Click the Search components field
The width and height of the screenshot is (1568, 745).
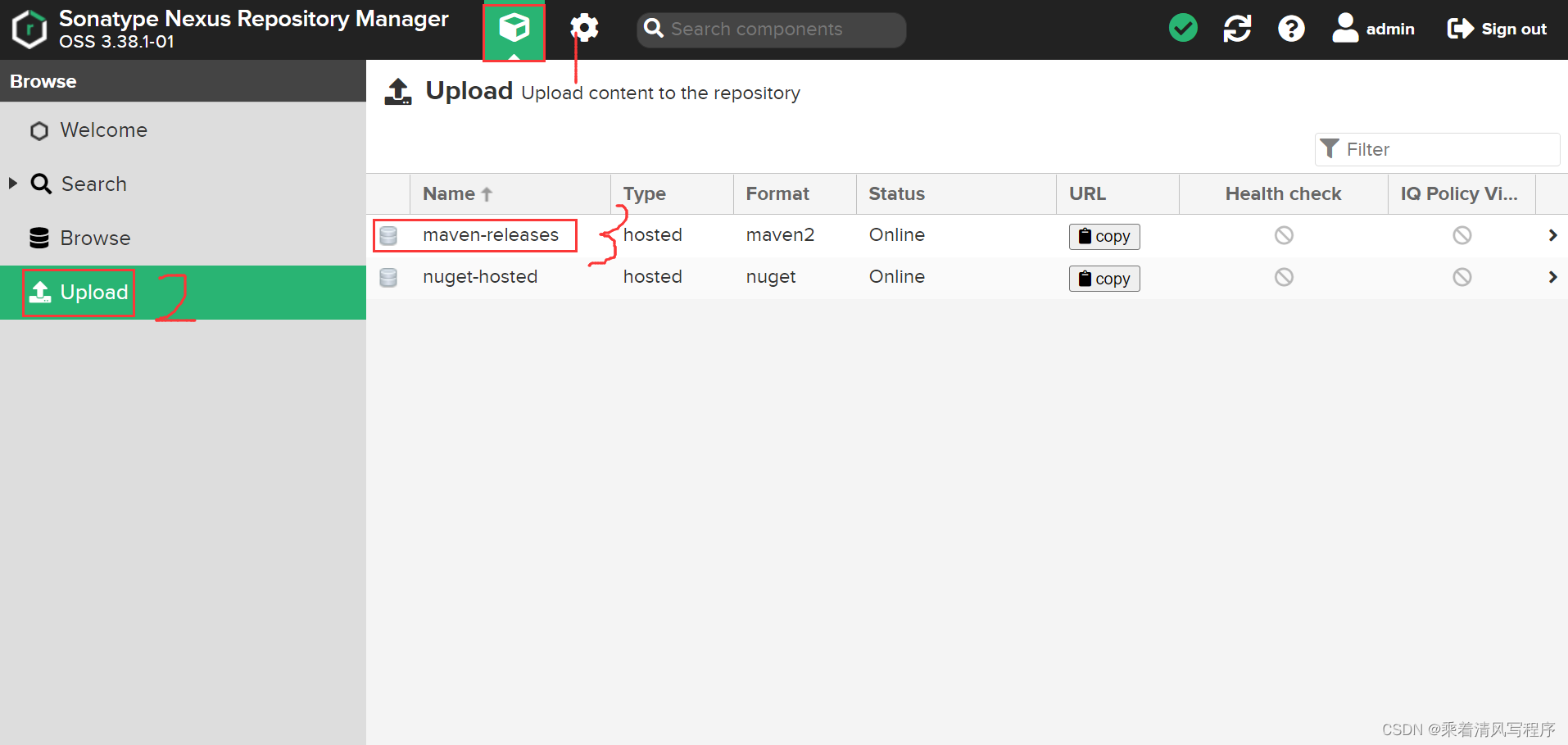coord(772,30)
